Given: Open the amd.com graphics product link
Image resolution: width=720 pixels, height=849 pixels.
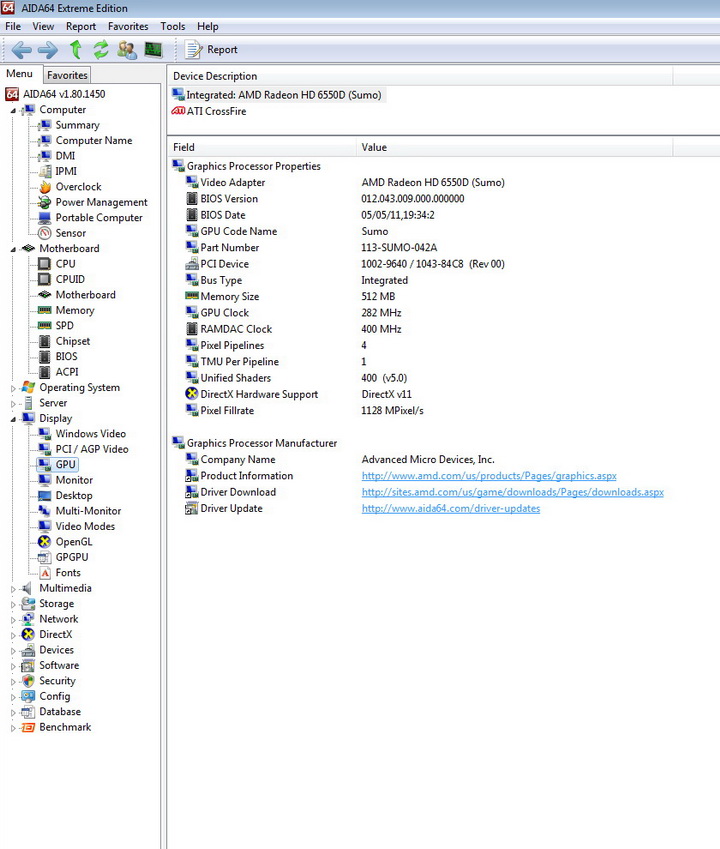Looking at the screenshot, I should coord(489,476).
